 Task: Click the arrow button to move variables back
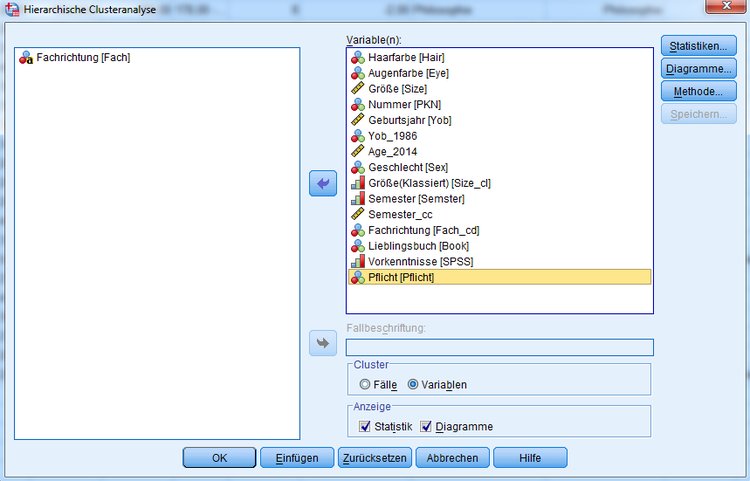pyautogui.click(x=323, y=183)
